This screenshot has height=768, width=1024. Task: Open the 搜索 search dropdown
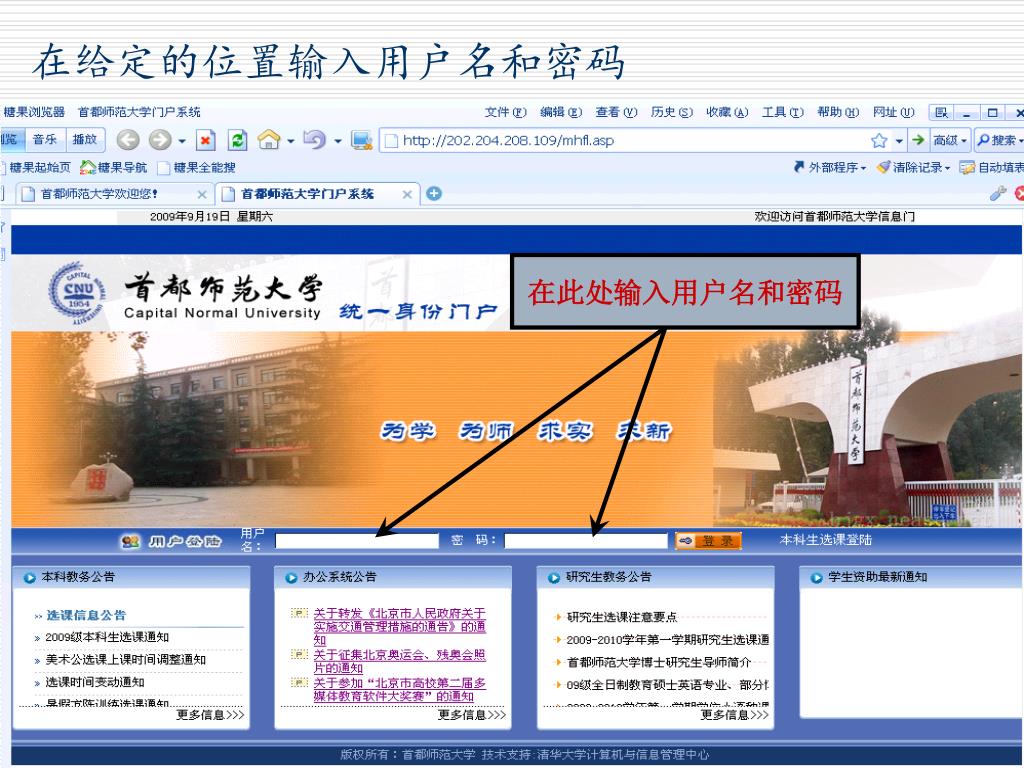(999, 140)
